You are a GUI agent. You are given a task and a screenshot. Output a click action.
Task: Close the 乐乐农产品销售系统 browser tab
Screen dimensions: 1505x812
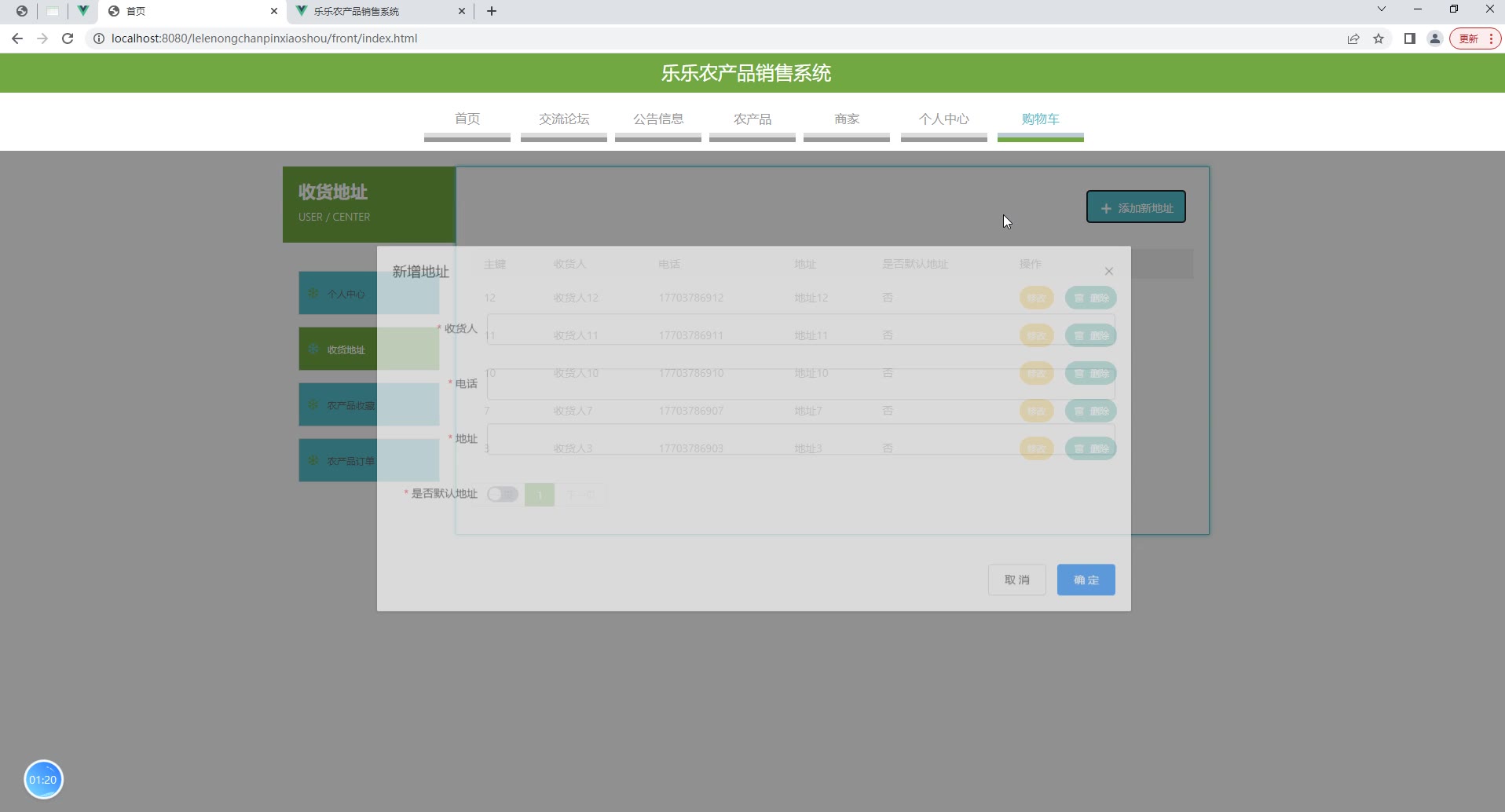[462, 11]
